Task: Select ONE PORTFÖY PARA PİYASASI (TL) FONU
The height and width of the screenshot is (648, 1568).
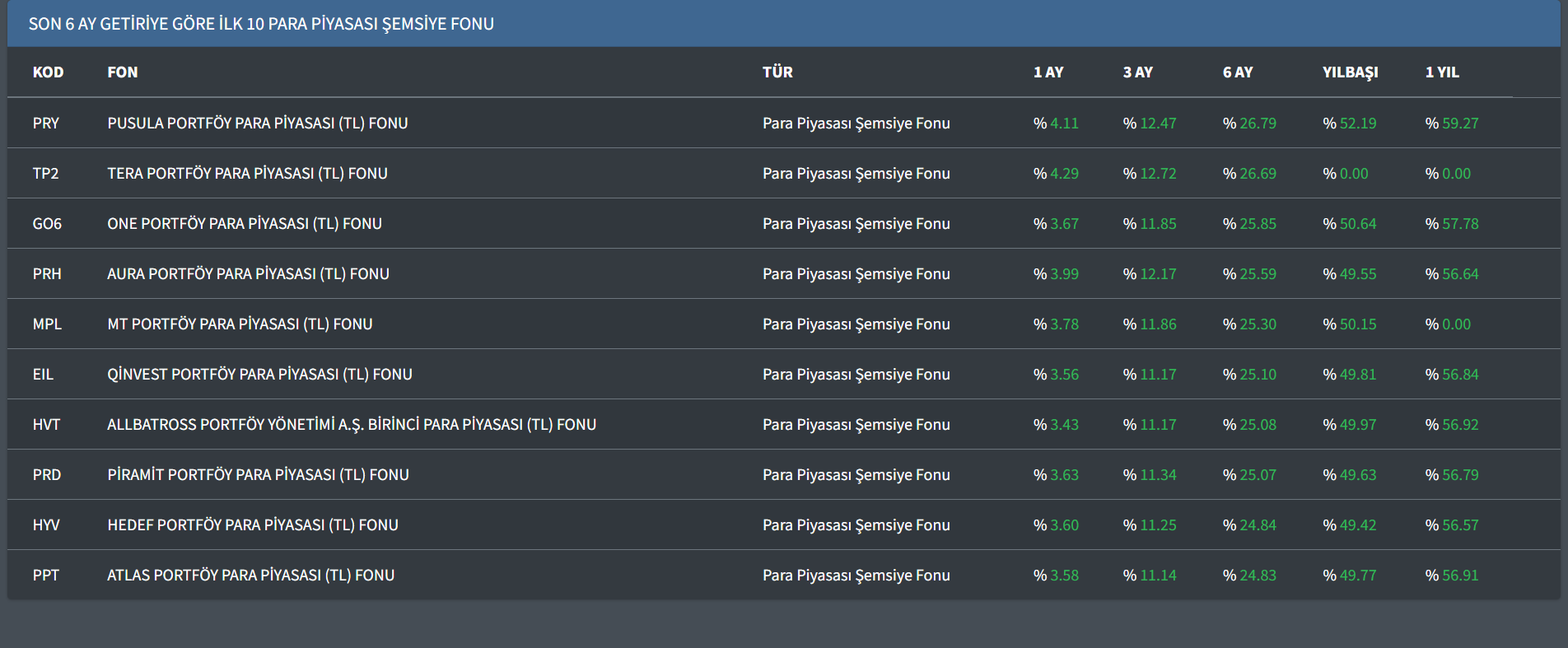Action: [244, 224]
